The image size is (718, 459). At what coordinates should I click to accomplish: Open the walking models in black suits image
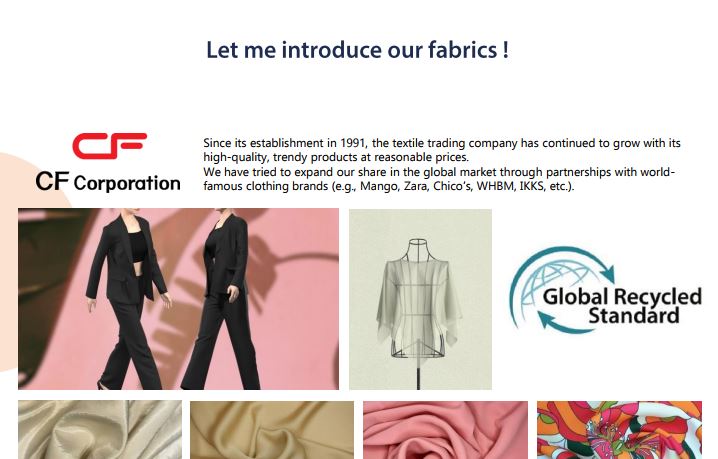tap(179, 299)
